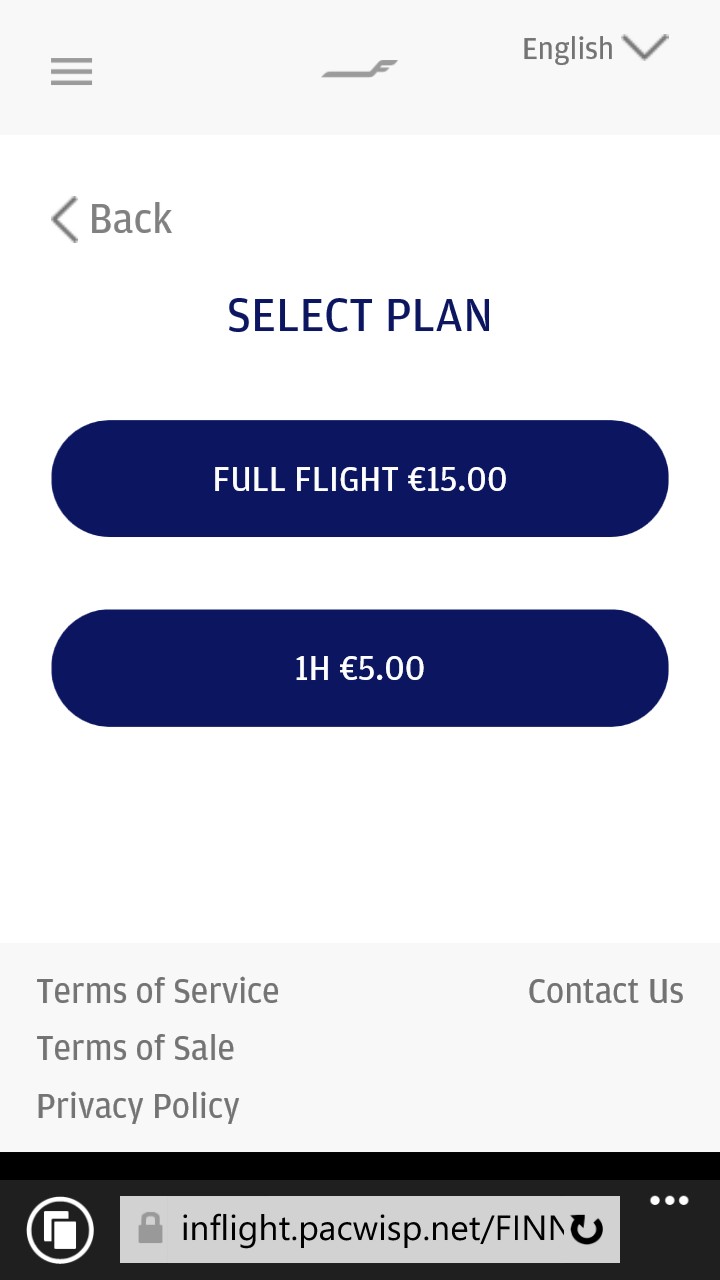720x1280 pixels.
Task: Click the Finnair logo in the header
Action: 360,69
